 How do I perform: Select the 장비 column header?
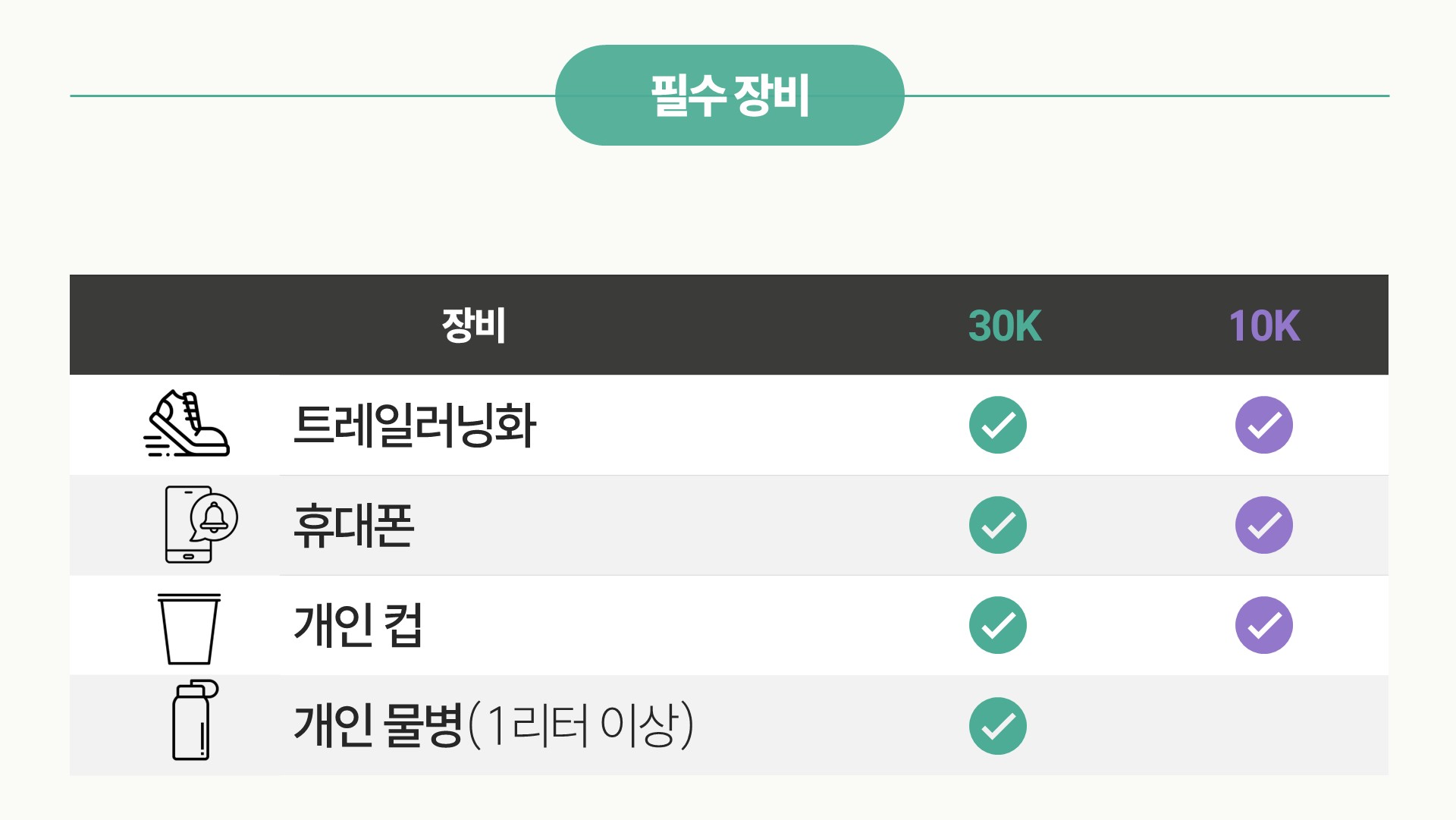click(x=474, y=325)
